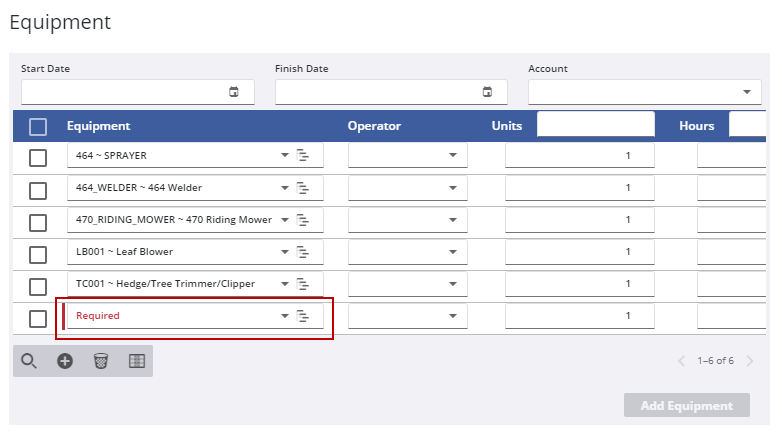Expand equipment dropdown for LB001 Leaf Blower
This screenshot has height=436, width=782.
[x=285, y=251]
